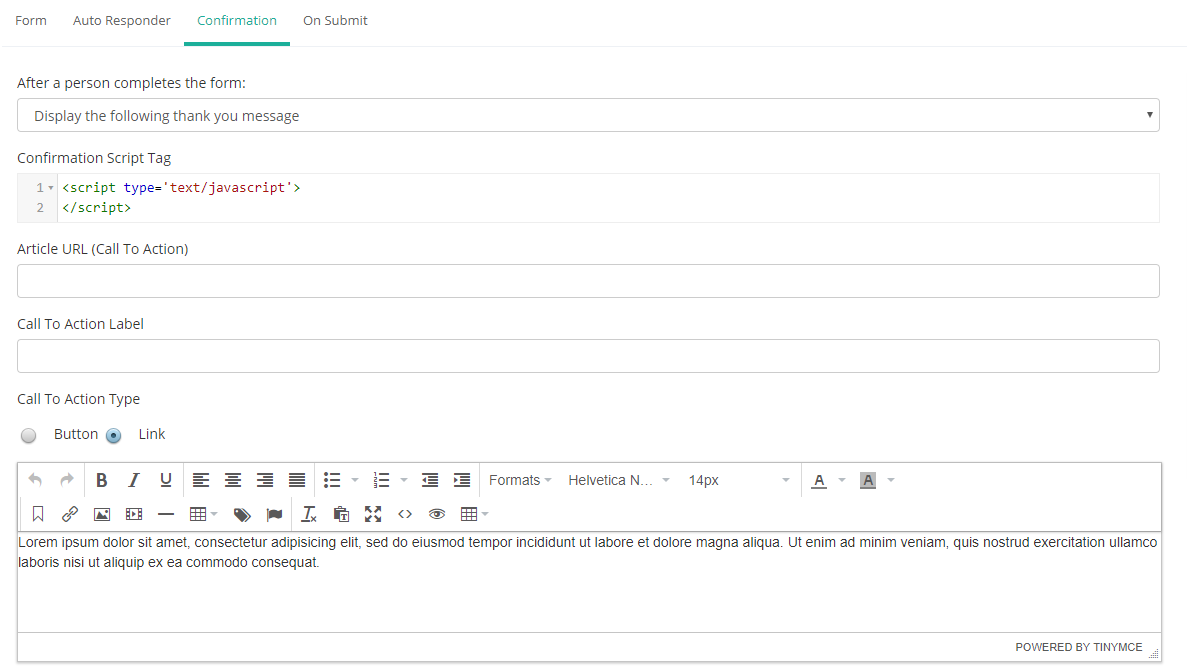Image resolution: width=1187 pixels, height=671 pixels.
Task: Insert a media video
Action: 134,514
